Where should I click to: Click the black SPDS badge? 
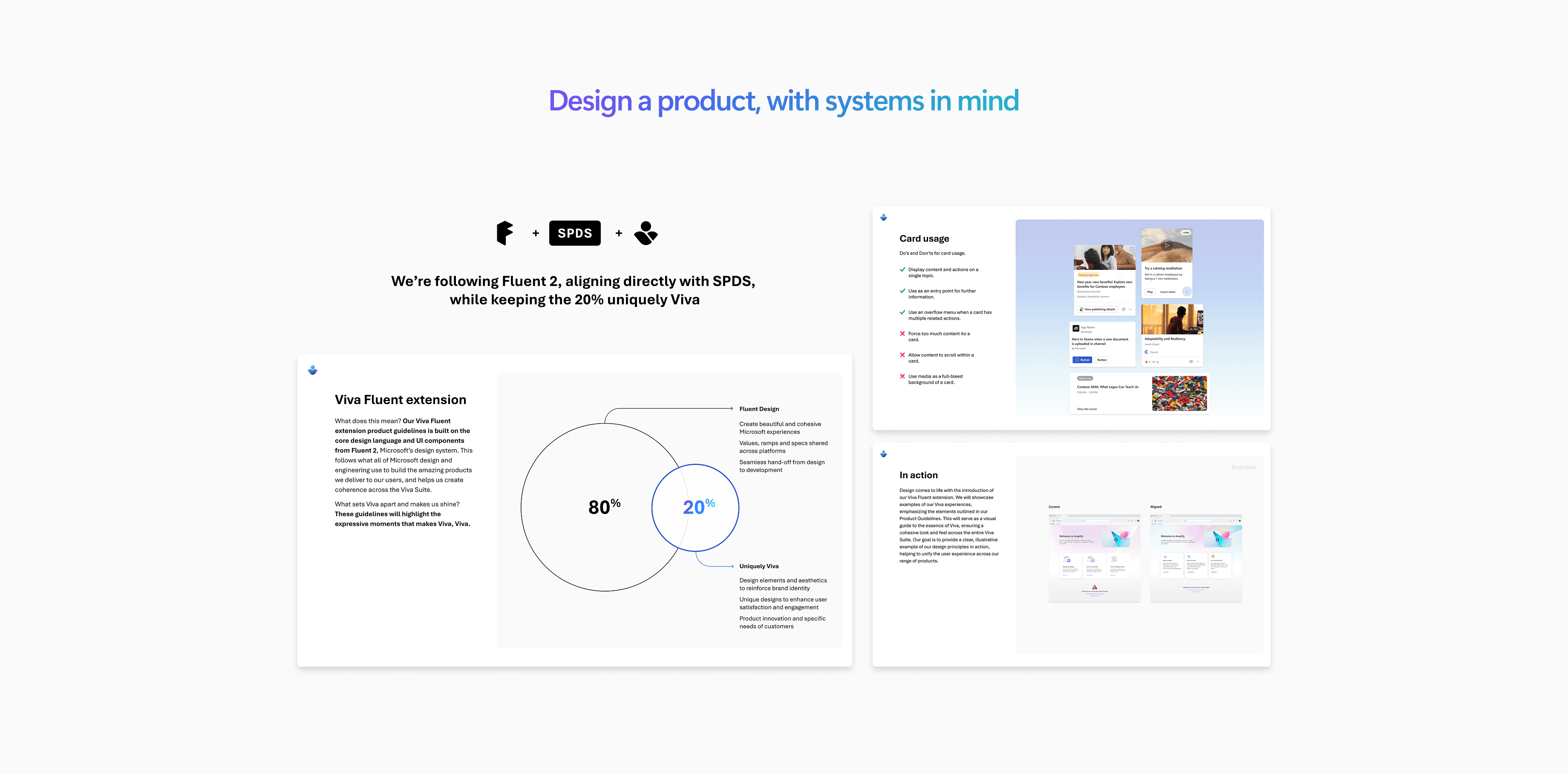tap(575, 233)
